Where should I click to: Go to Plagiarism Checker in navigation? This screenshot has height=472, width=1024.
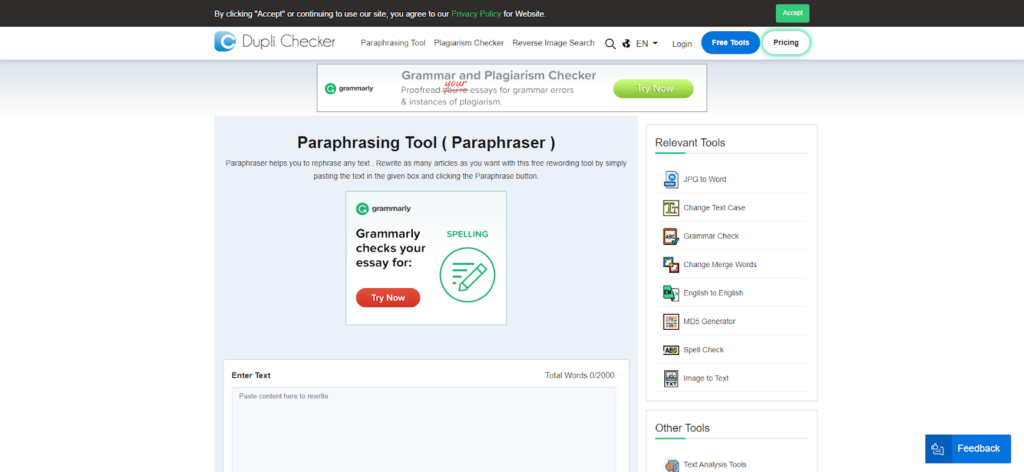469,43
